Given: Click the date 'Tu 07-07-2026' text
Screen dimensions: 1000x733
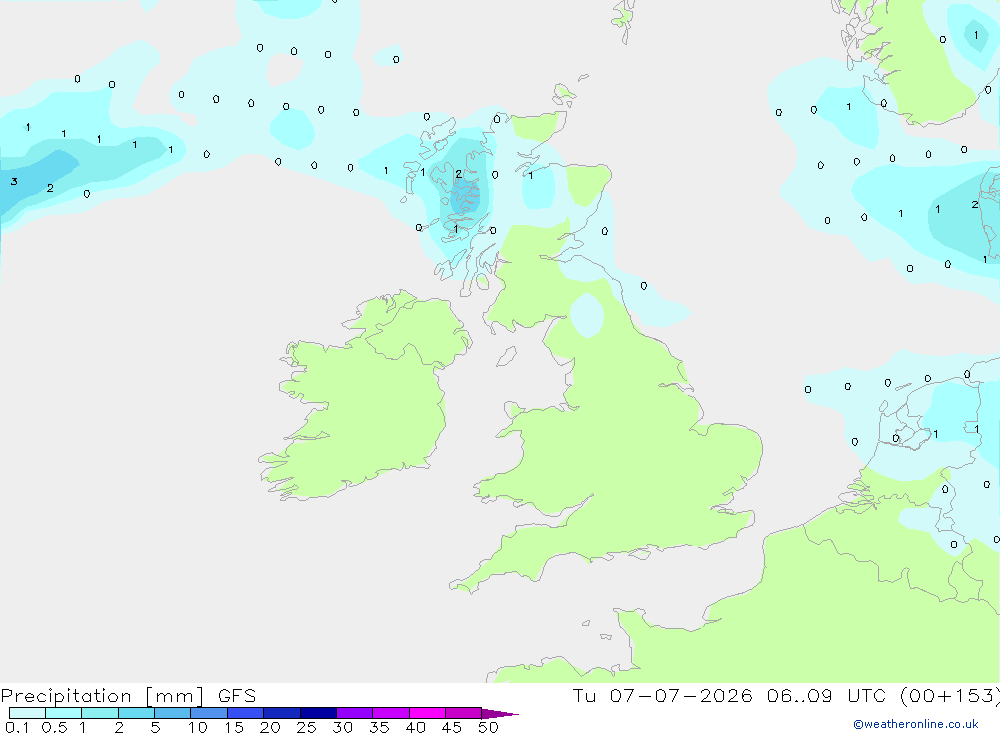Looking at the screenshot, I should click(662, 695).
